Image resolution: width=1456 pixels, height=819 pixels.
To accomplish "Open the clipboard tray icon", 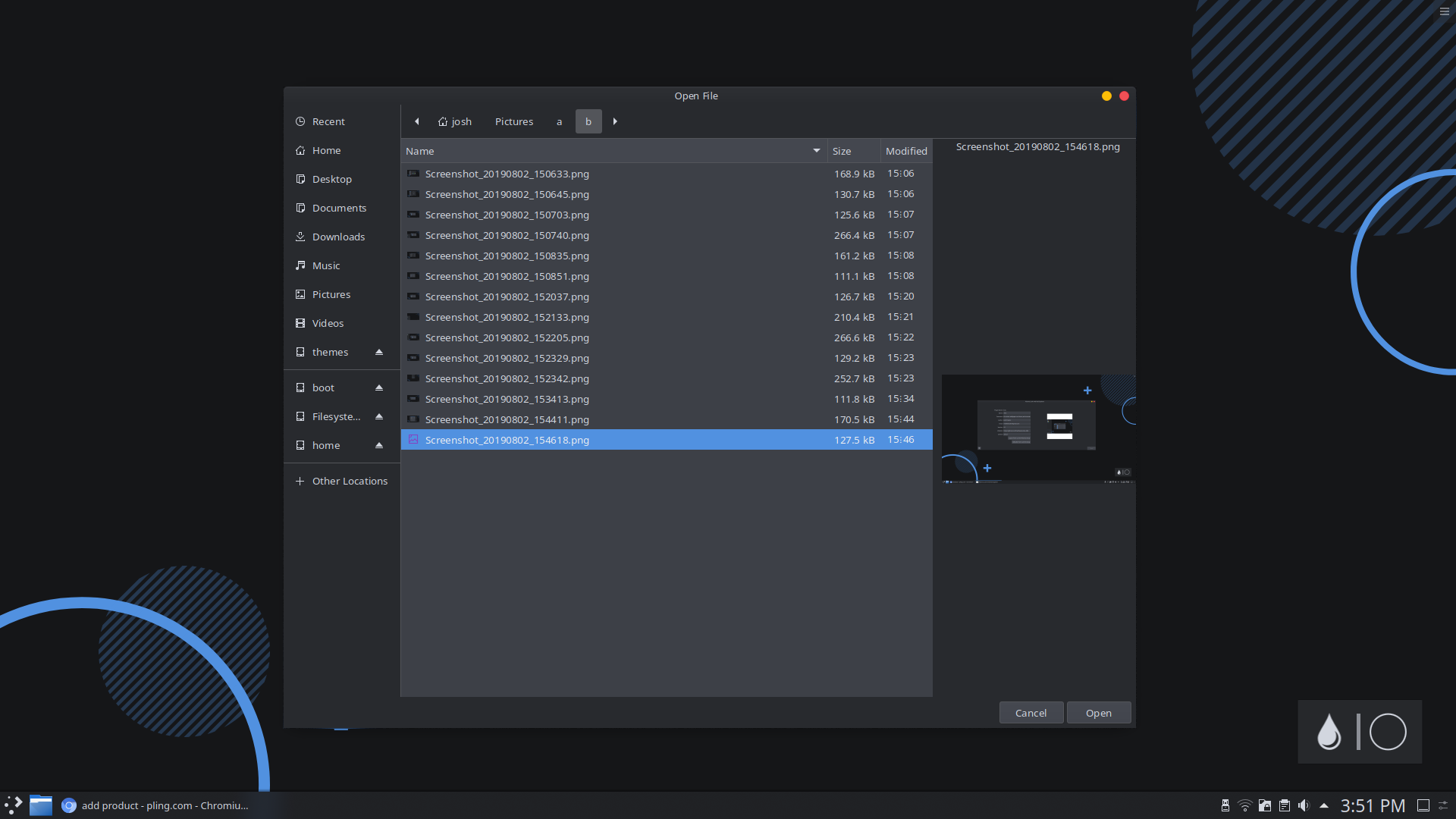I will point(1284,805).
